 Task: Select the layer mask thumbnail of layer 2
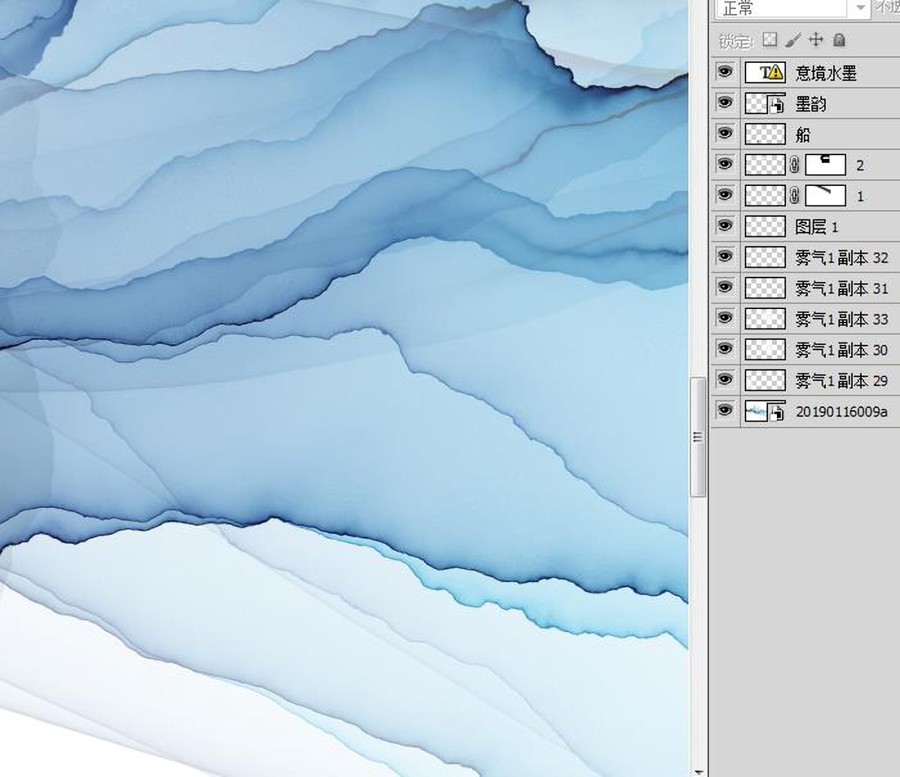click(825, 165)
